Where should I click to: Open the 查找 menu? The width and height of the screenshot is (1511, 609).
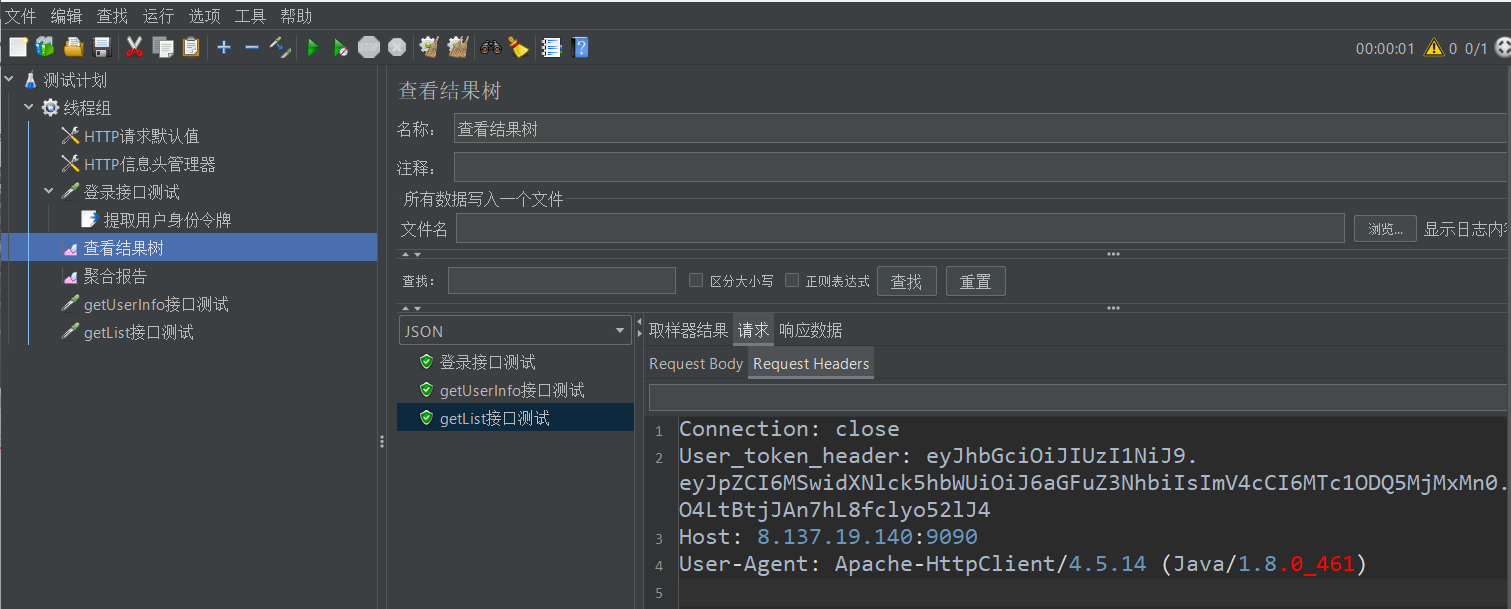(113, 16)
